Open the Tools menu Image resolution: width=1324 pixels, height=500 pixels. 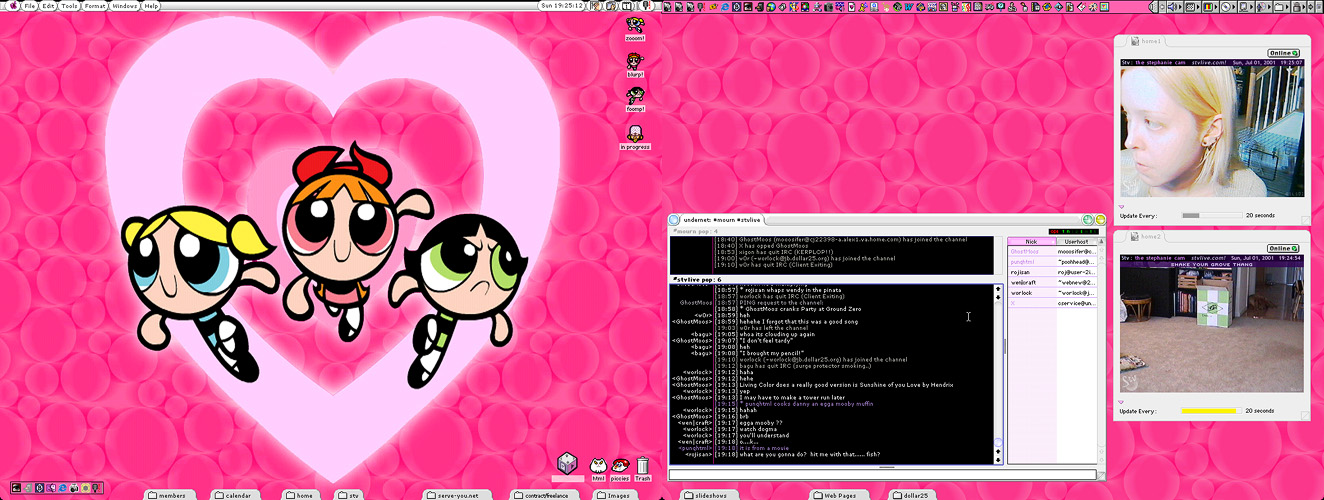(x=69, y=6)
